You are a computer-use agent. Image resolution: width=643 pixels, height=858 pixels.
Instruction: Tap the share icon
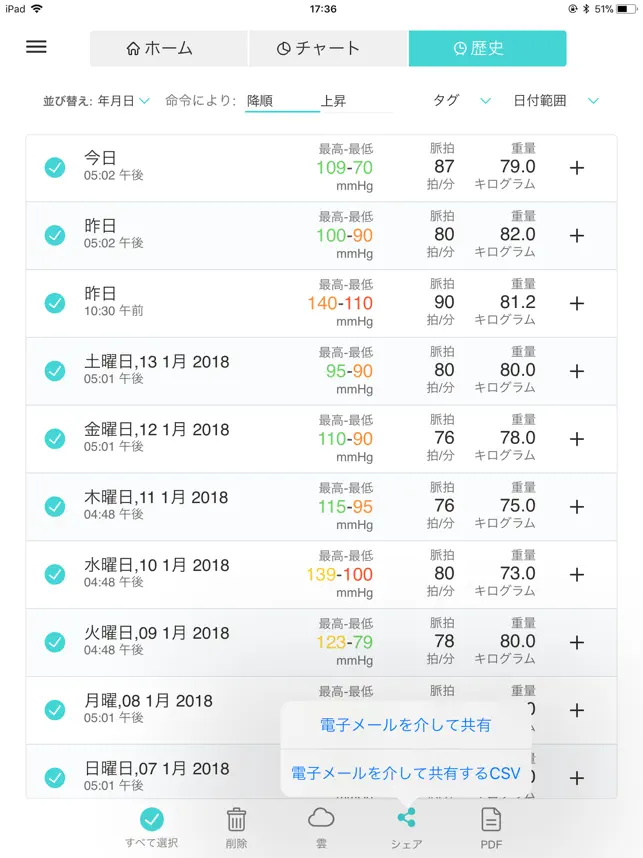point(407,818)
